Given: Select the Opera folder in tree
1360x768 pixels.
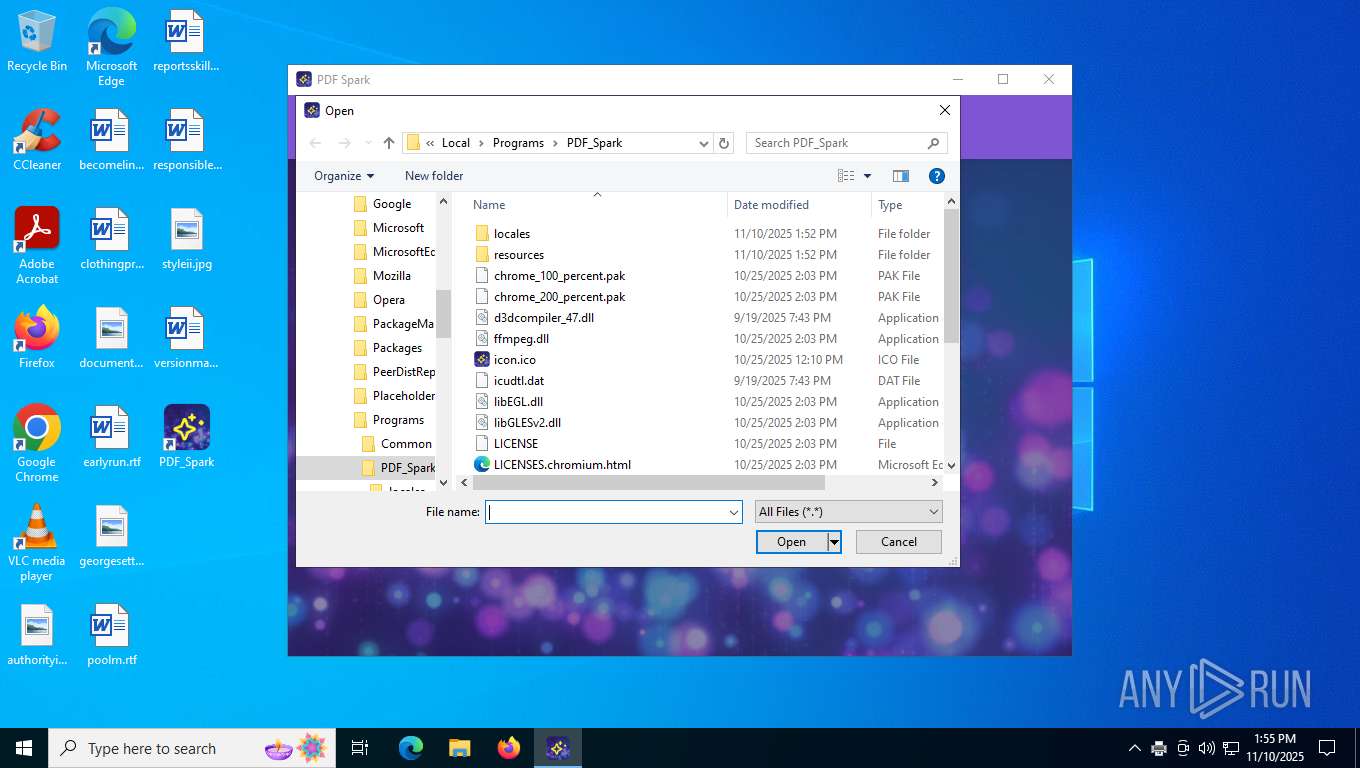Looking at the screenshot, I should pos(389,300).
